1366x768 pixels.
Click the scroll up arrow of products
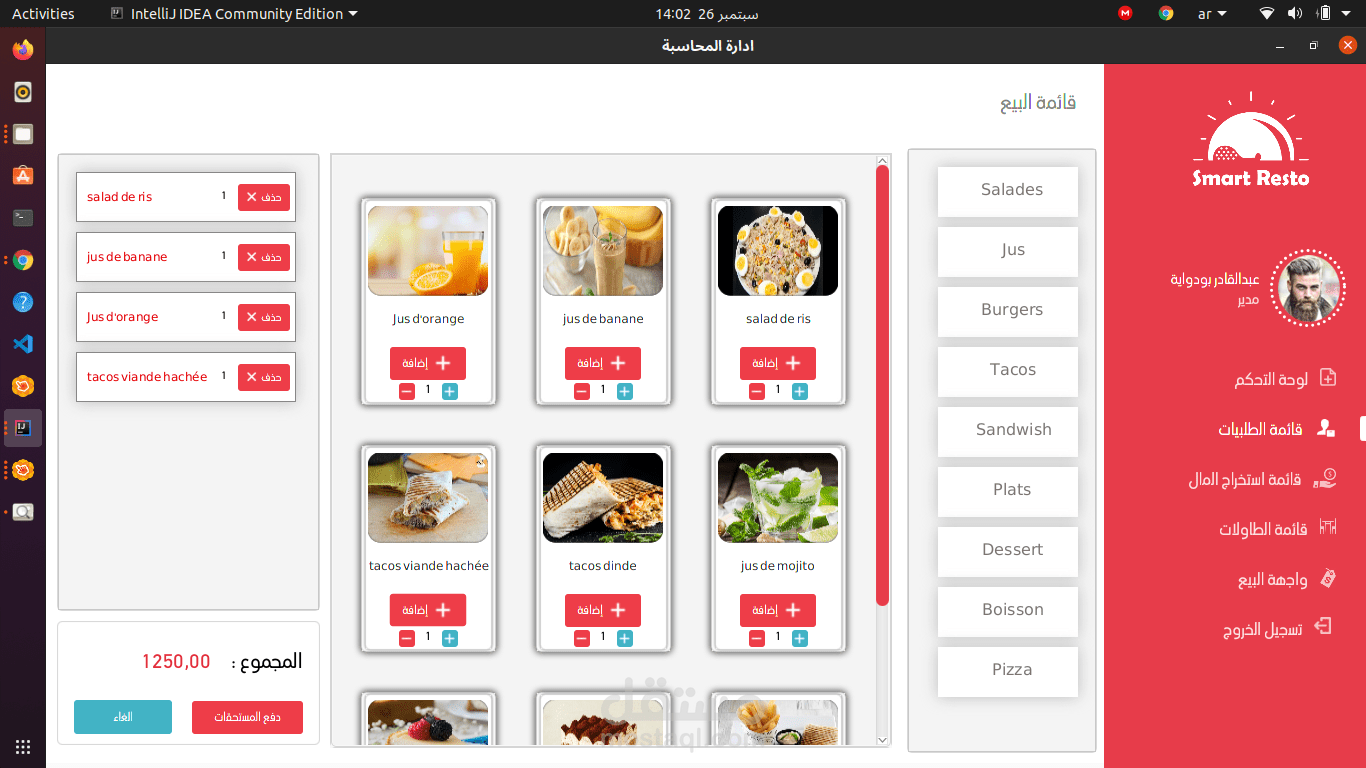[x=882, y=160]
